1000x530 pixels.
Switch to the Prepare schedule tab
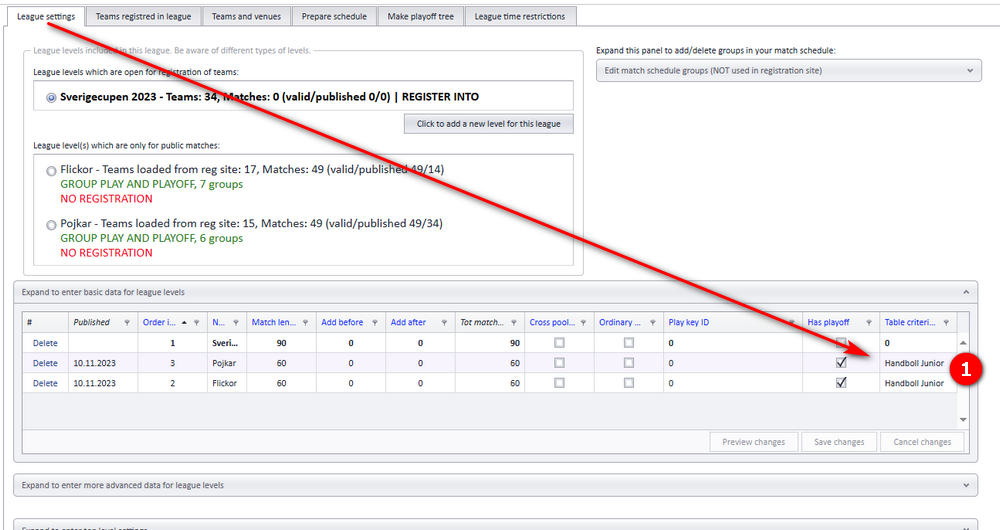tap(334, 17)
